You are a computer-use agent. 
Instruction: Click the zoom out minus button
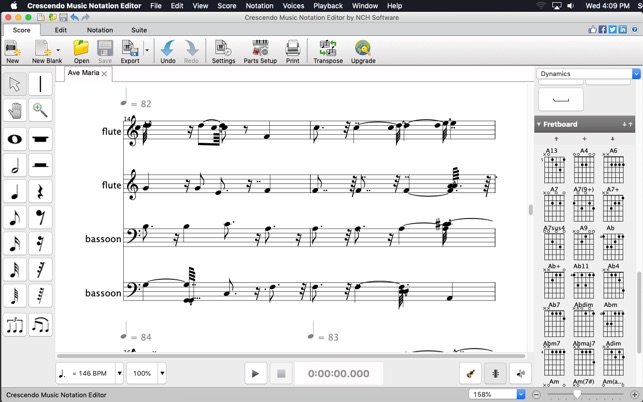point(536,395)
